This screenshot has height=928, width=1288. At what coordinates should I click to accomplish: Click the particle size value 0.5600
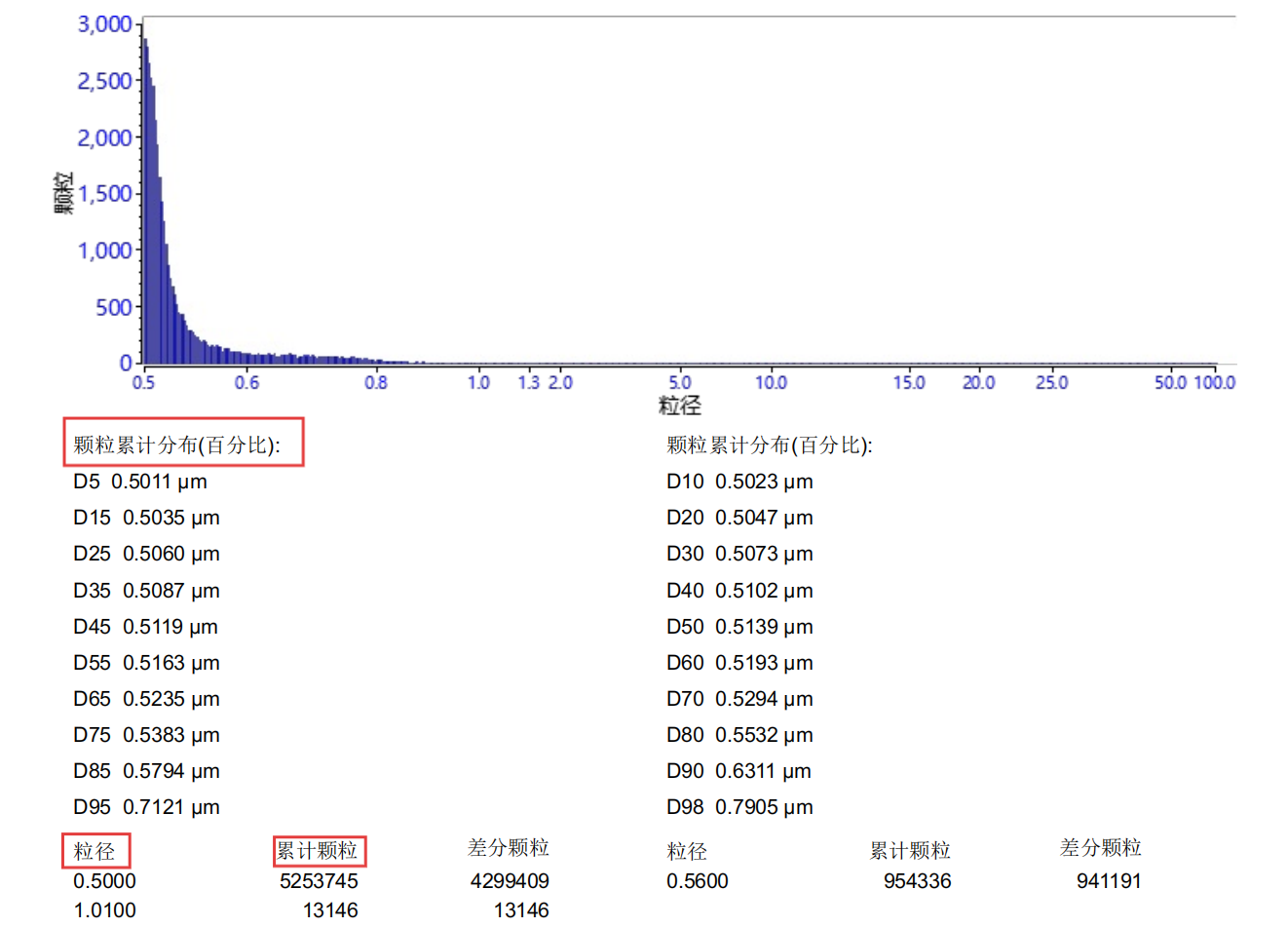(698, 881)
